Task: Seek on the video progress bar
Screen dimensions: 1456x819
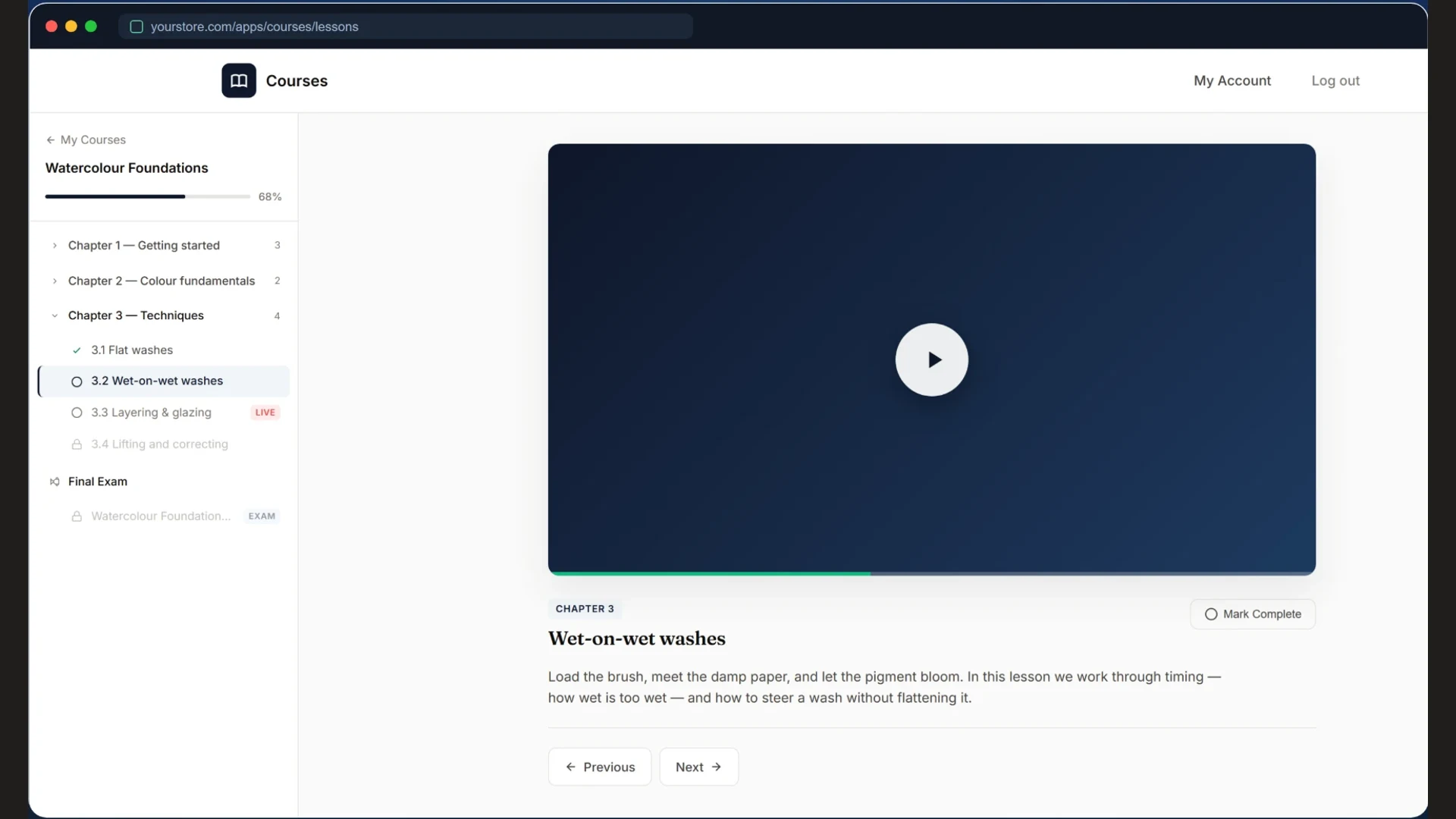Action: pos(931,573)
